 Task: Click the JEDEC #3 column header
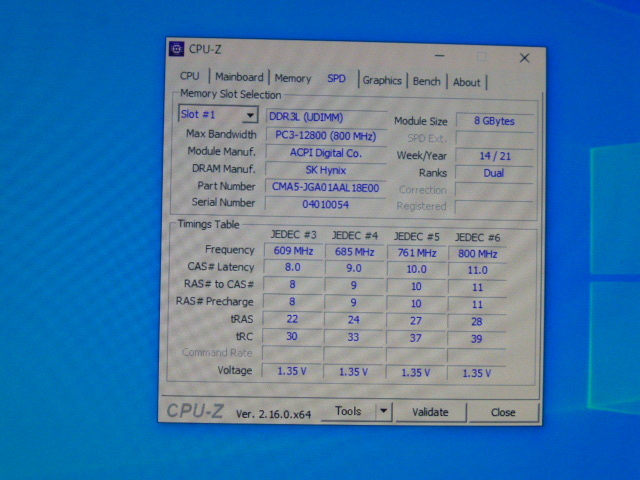[x=293, y=235]
